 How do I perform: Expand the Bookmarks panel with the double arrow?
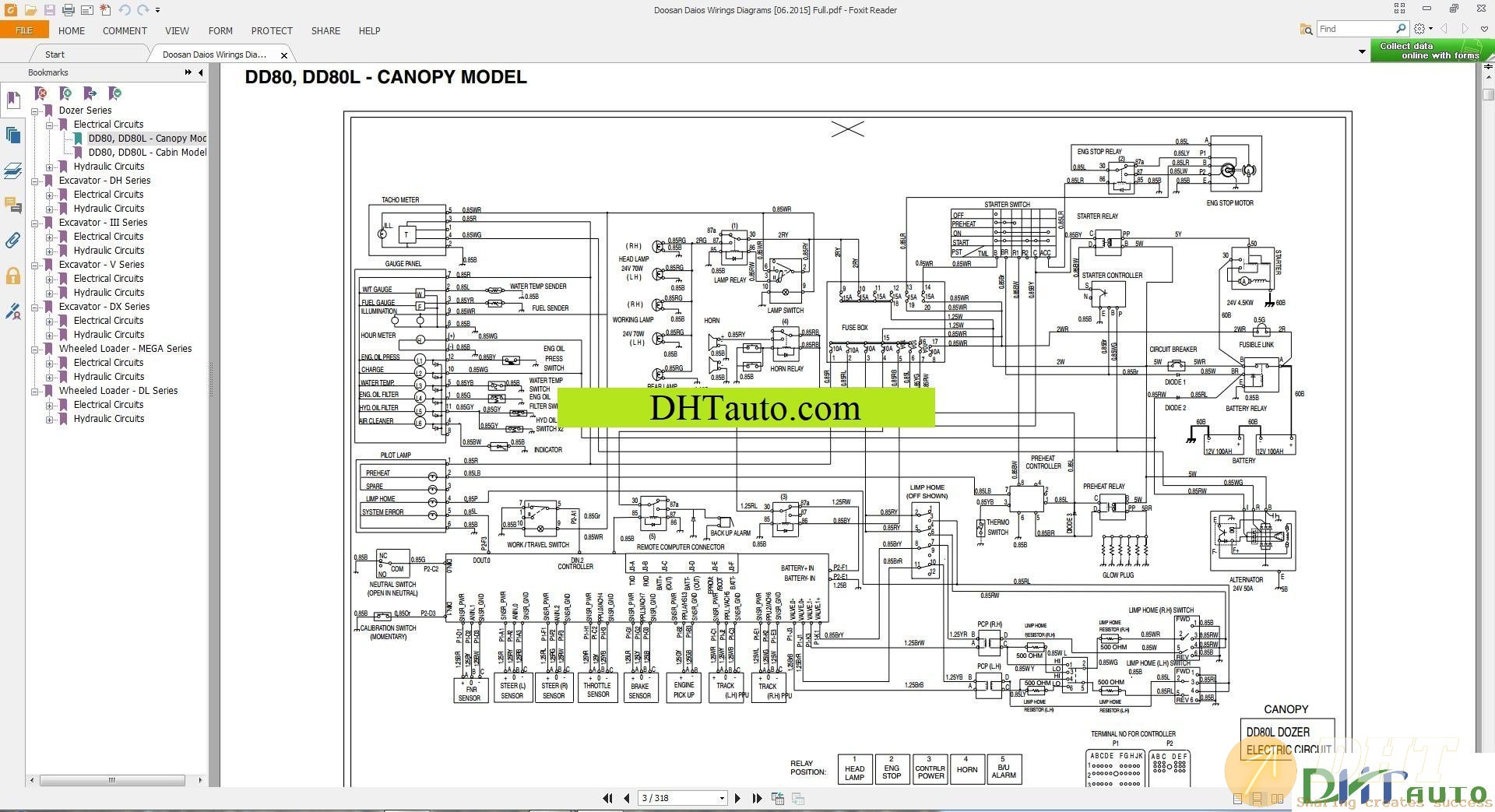click(188, 72)
